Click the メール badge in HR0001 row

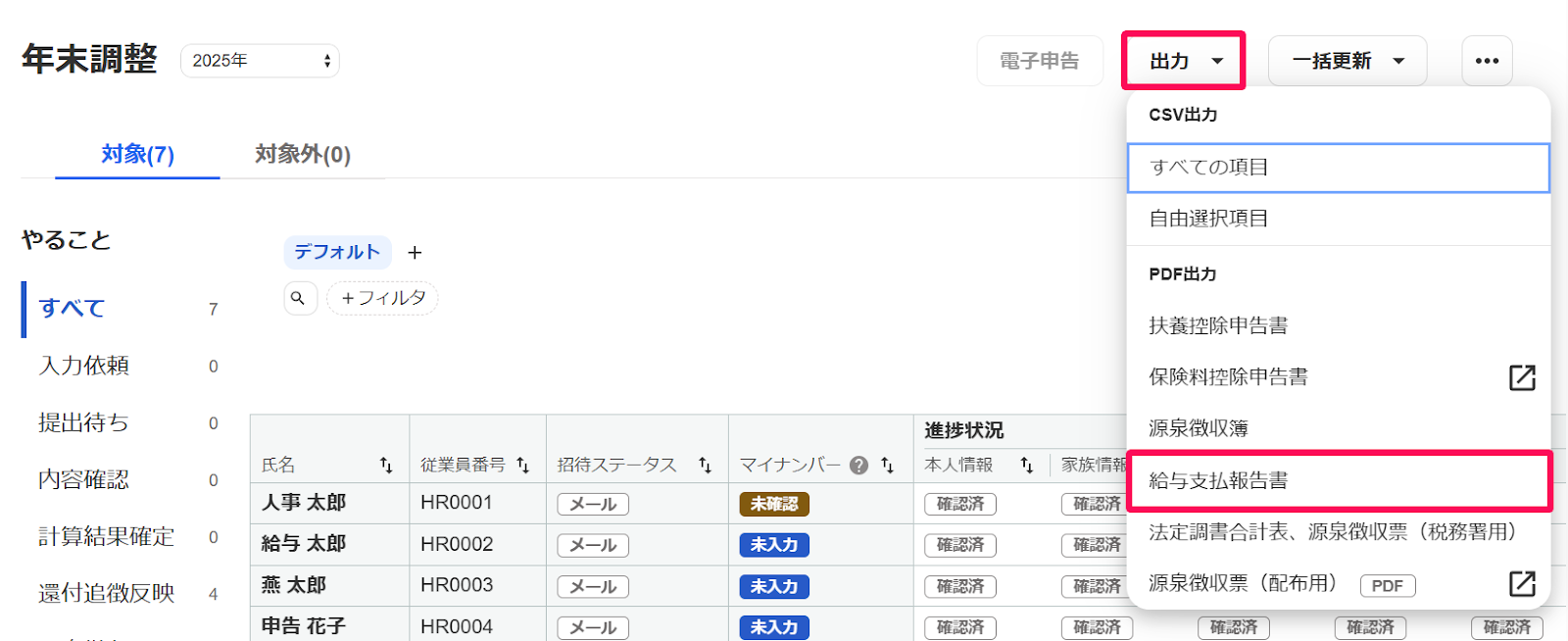(x=593, y=504)
